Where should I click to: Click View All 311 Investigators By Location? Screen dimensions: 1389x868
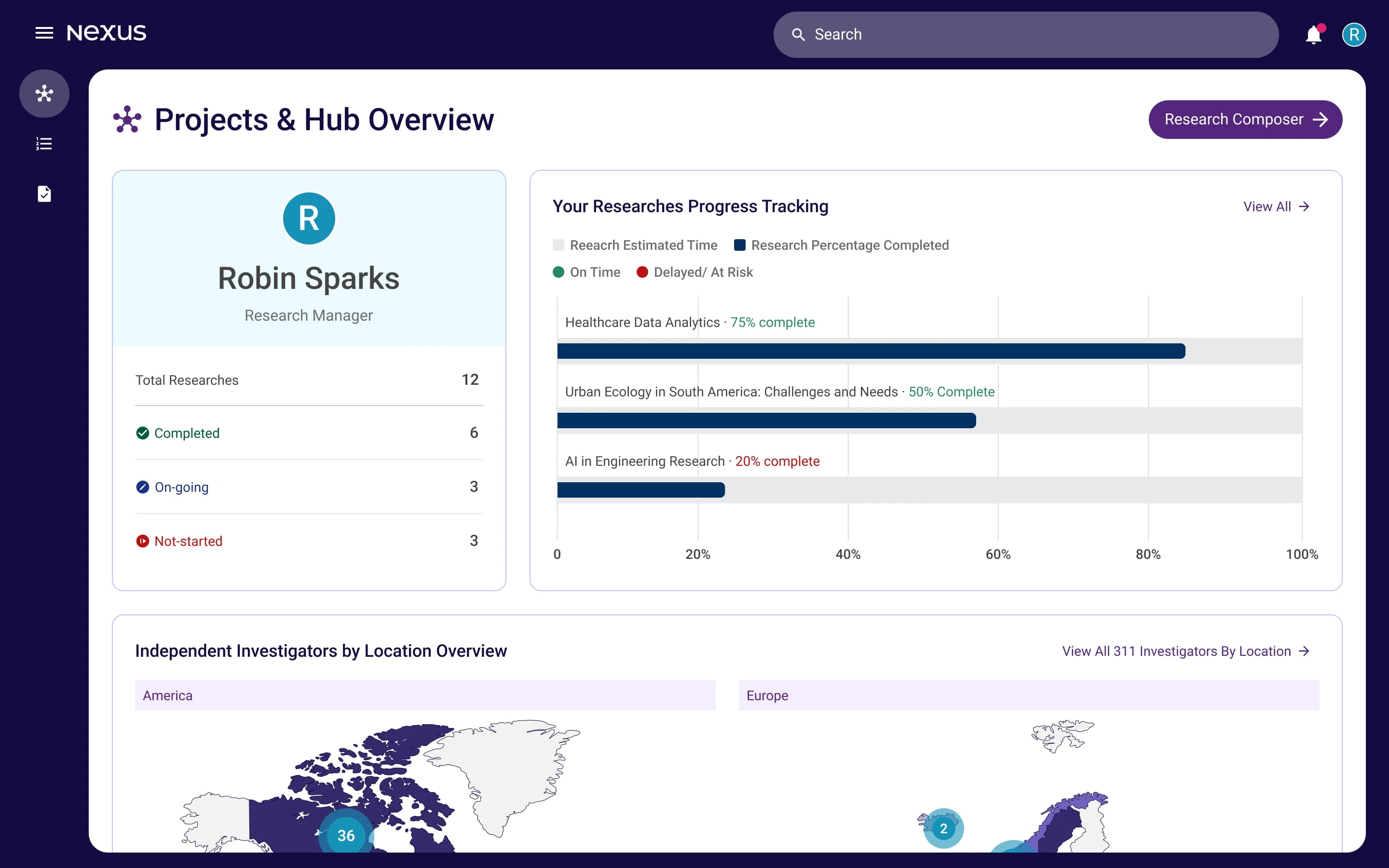pos(1186,651)
